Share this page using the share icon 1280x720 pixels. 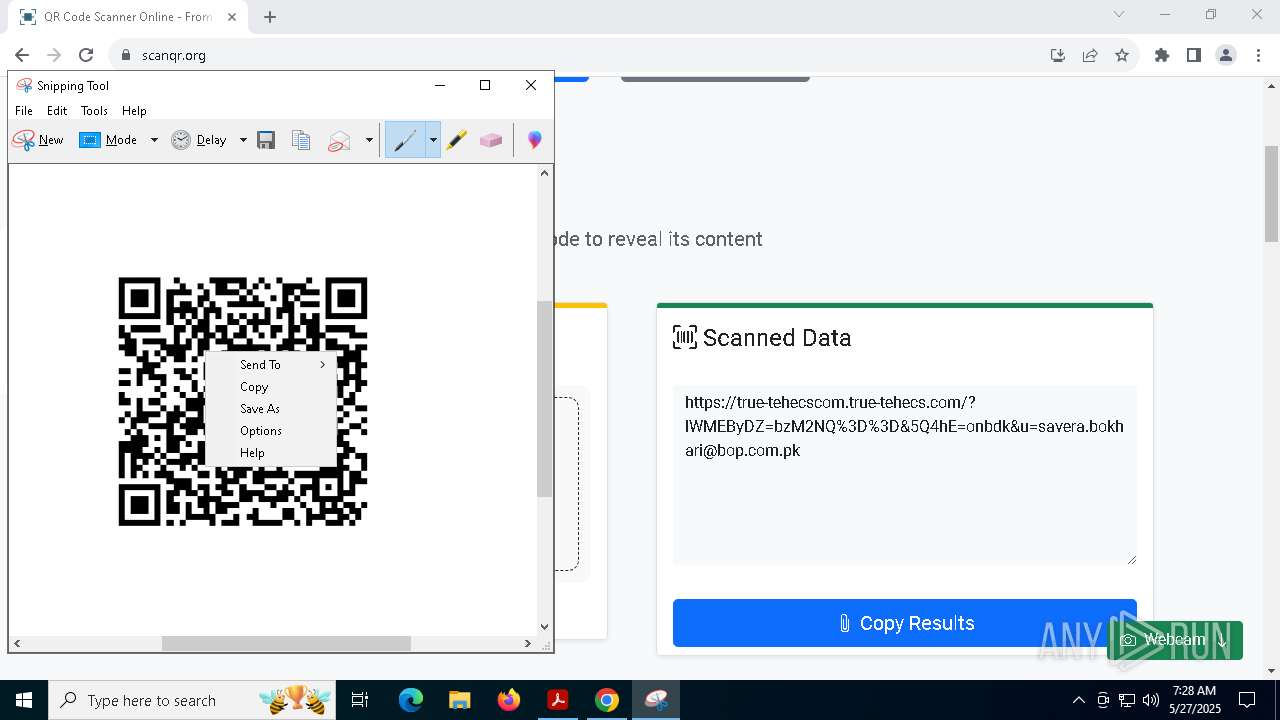point(1090,55)
